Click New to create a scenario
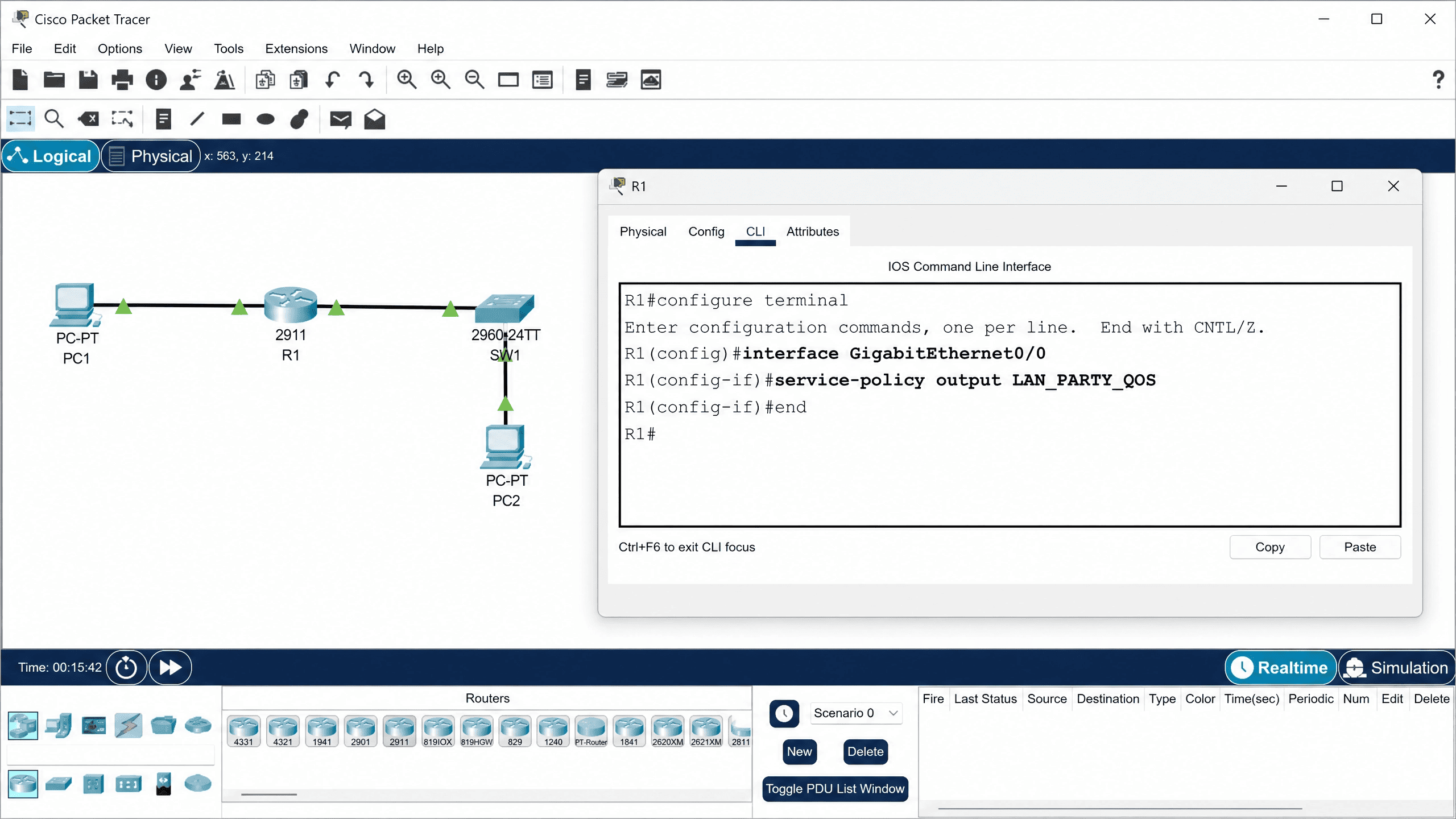Screen dimensions: 1456x819 [x=799, y=752]
